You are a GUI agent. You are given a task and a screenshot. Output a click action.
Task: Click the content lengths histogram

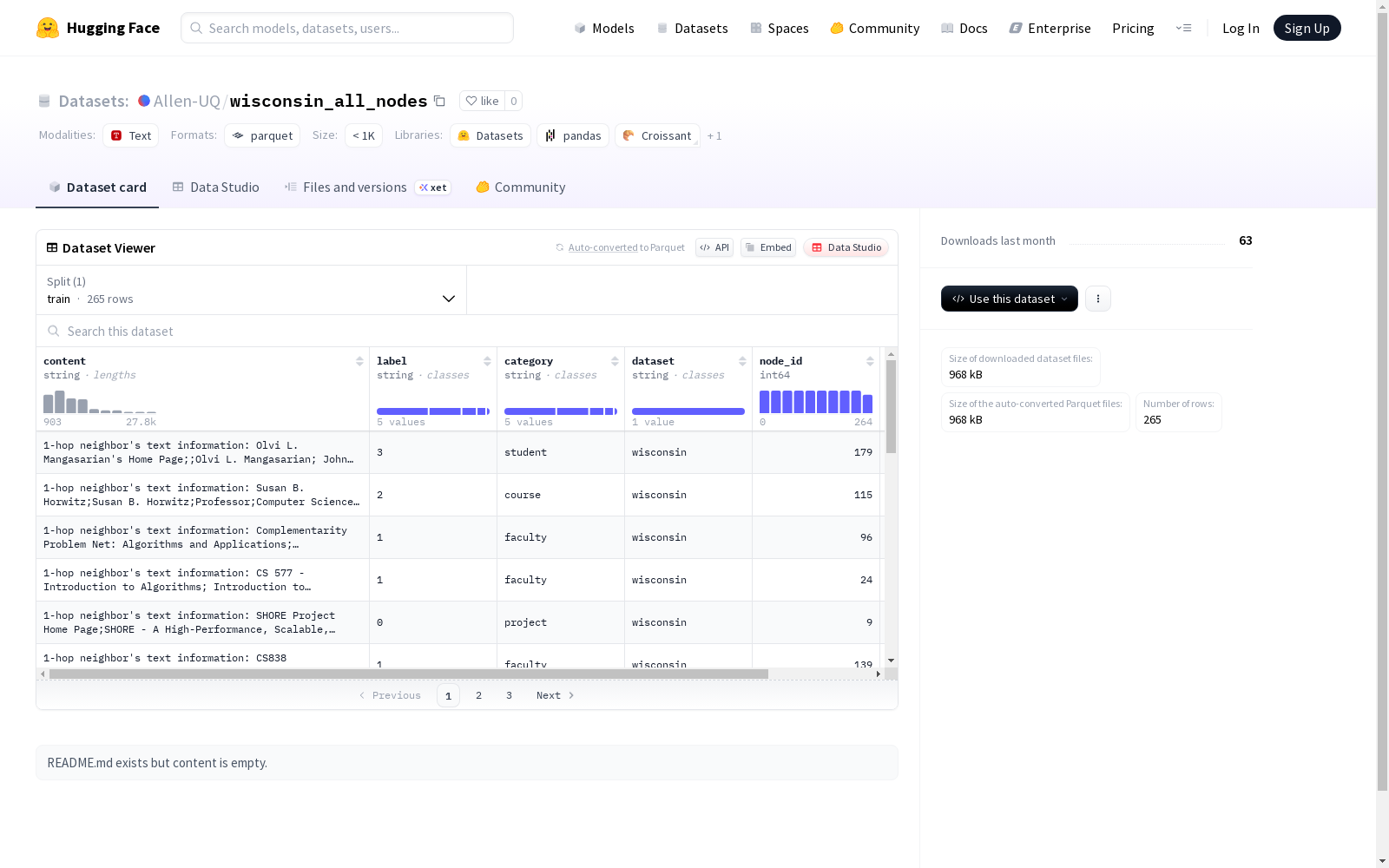point(100,401)
